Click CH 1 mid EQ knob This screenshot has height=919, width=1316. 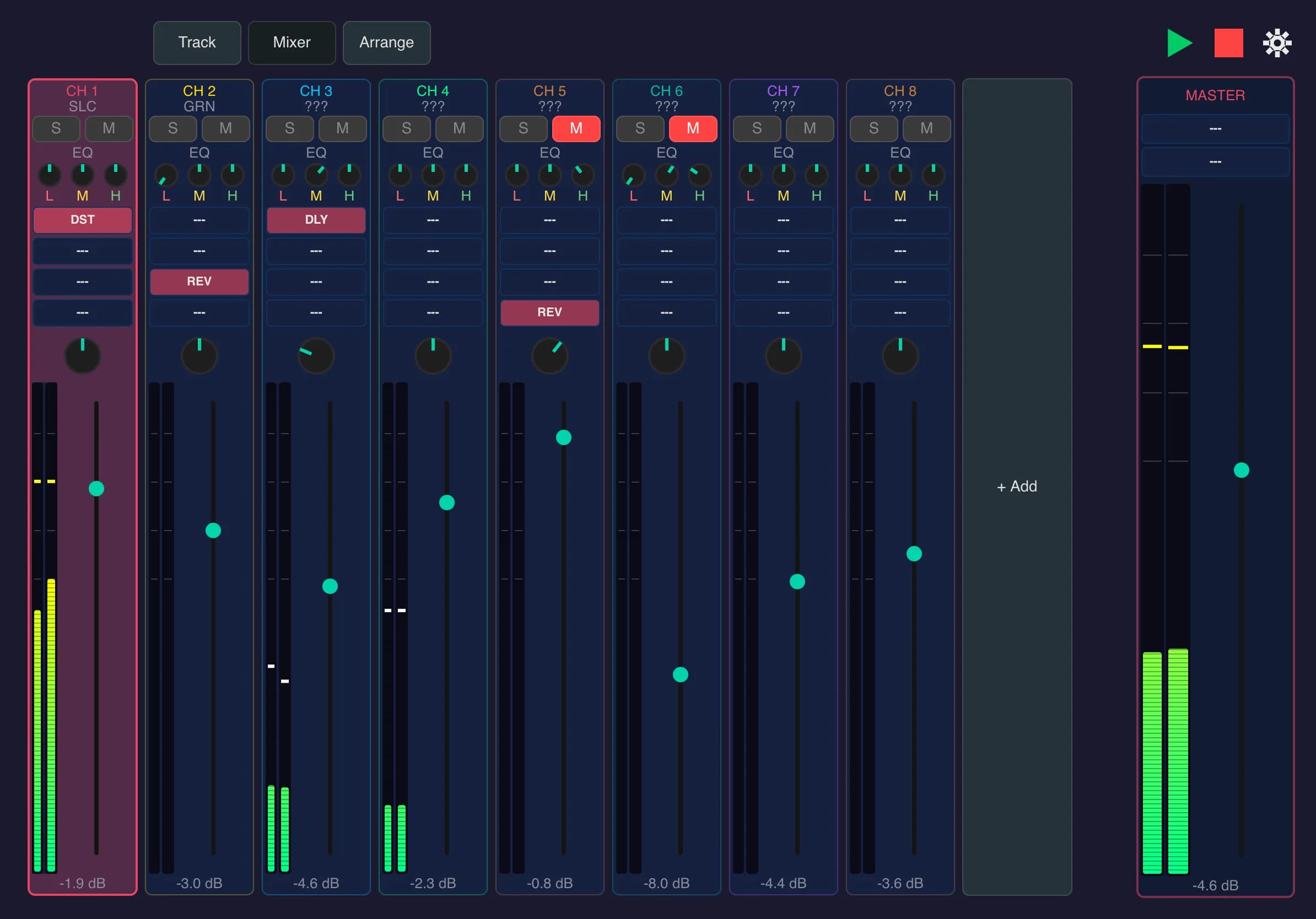(83, 175)
